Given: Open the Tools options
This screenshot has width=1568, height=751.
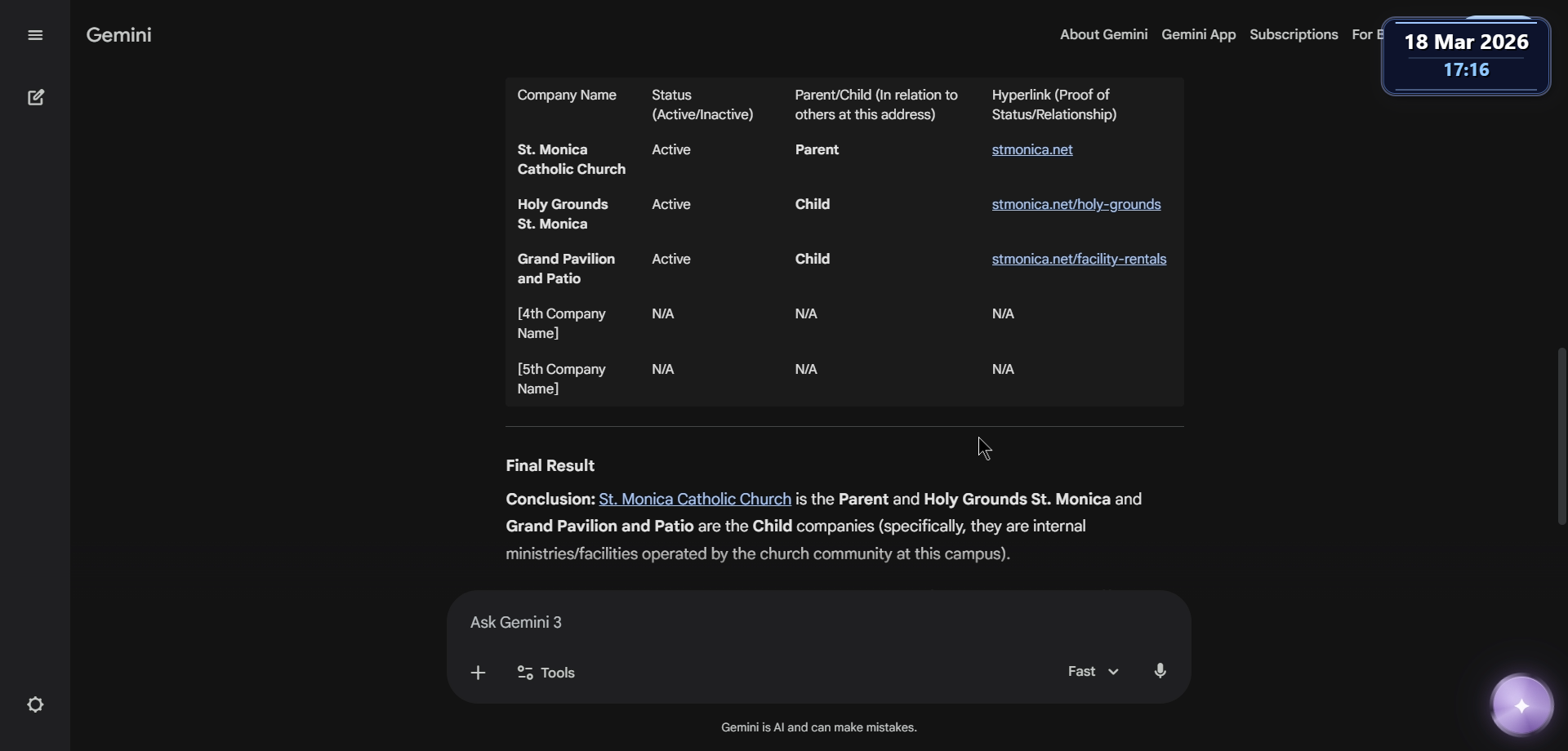Looking at the screenshot, I should click(546, 673).
